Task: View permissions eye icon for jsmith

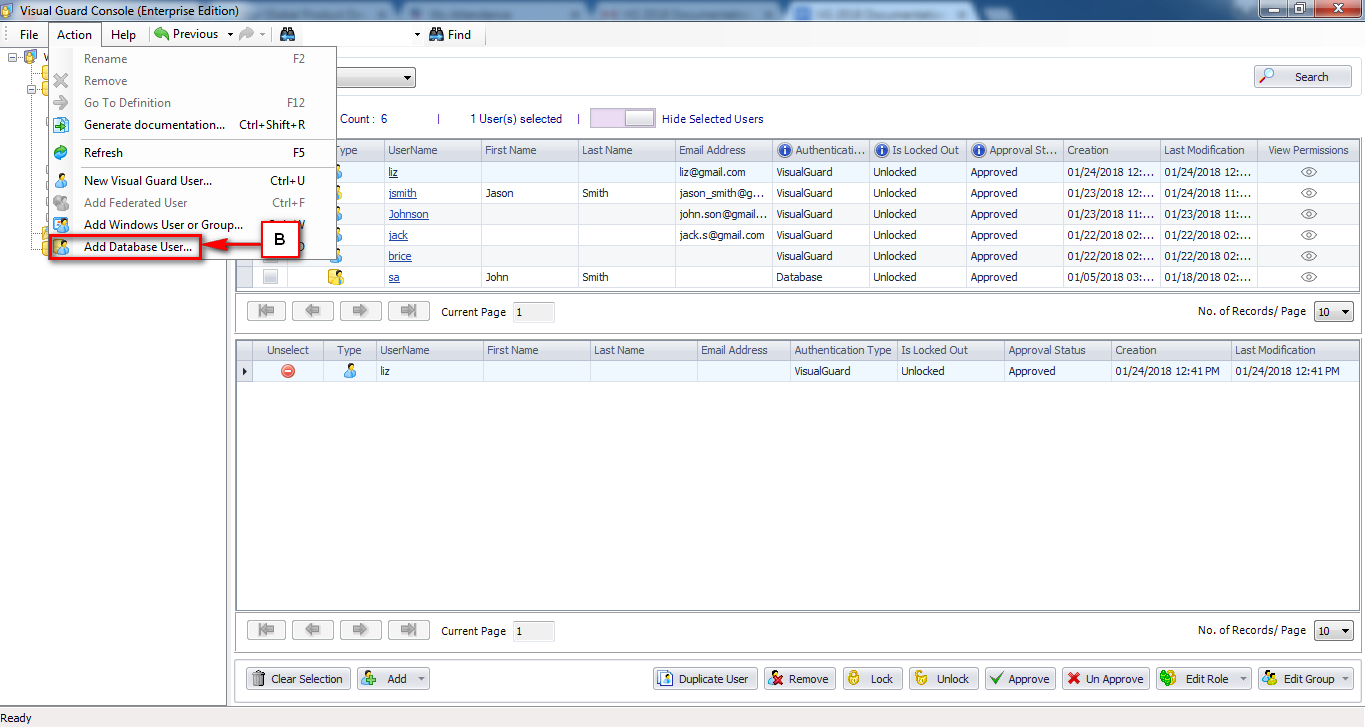Action: tap(1308, 193)
